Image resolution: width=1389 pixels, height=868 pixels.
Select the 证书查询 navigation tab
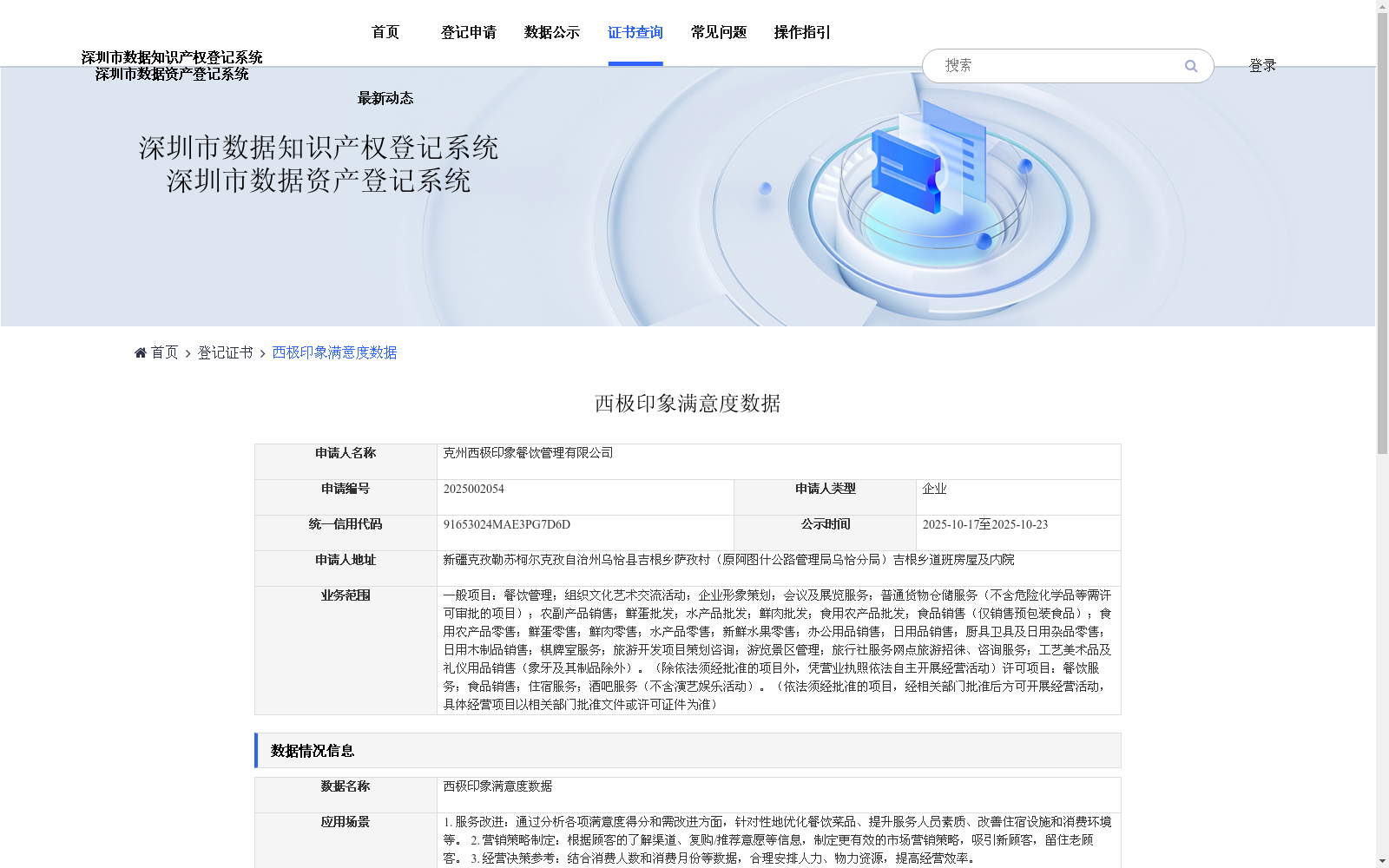pyautogui.click(x=635, y=32)
